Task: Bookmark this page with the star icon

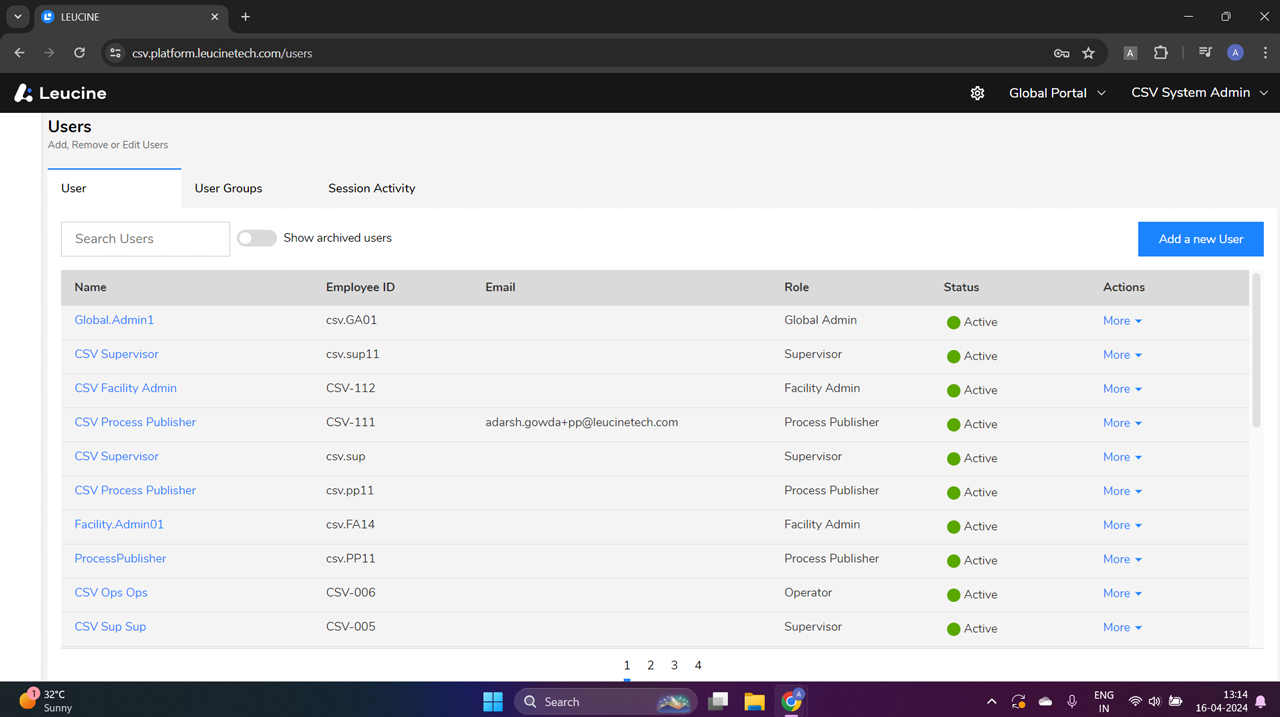Action: tap(1088, 53)
